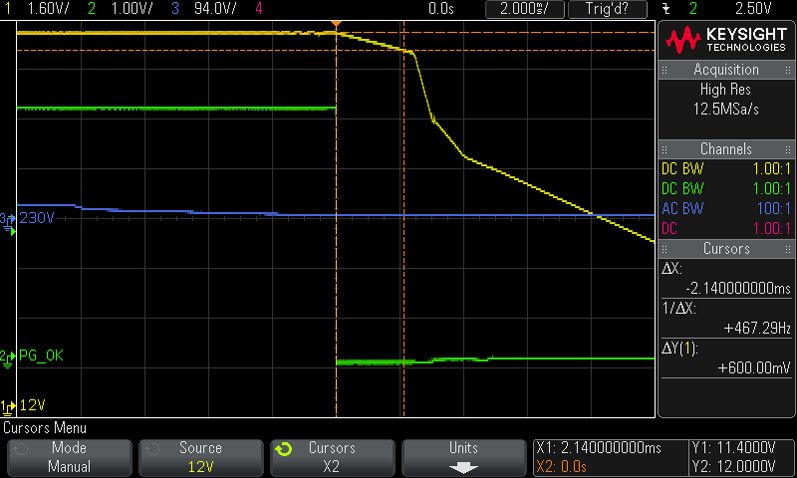
Task: Click the 1/ΔX +467.29Hz readout
Action: coord(757,328)
